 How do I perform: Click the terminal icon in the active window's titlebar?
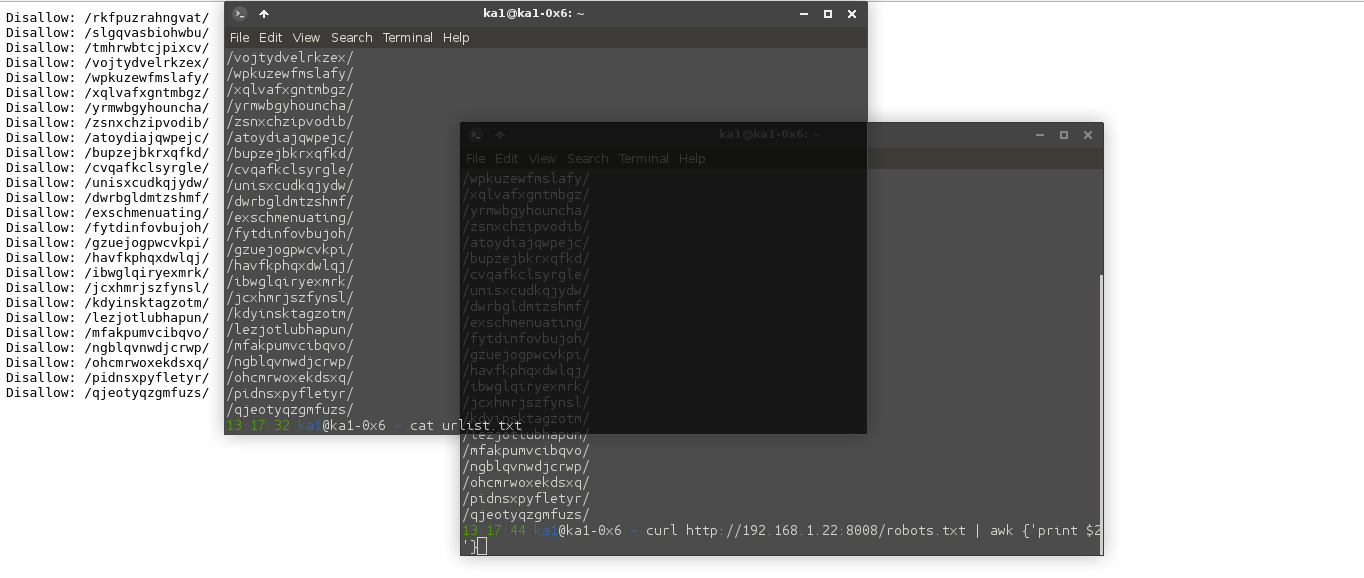239,14
